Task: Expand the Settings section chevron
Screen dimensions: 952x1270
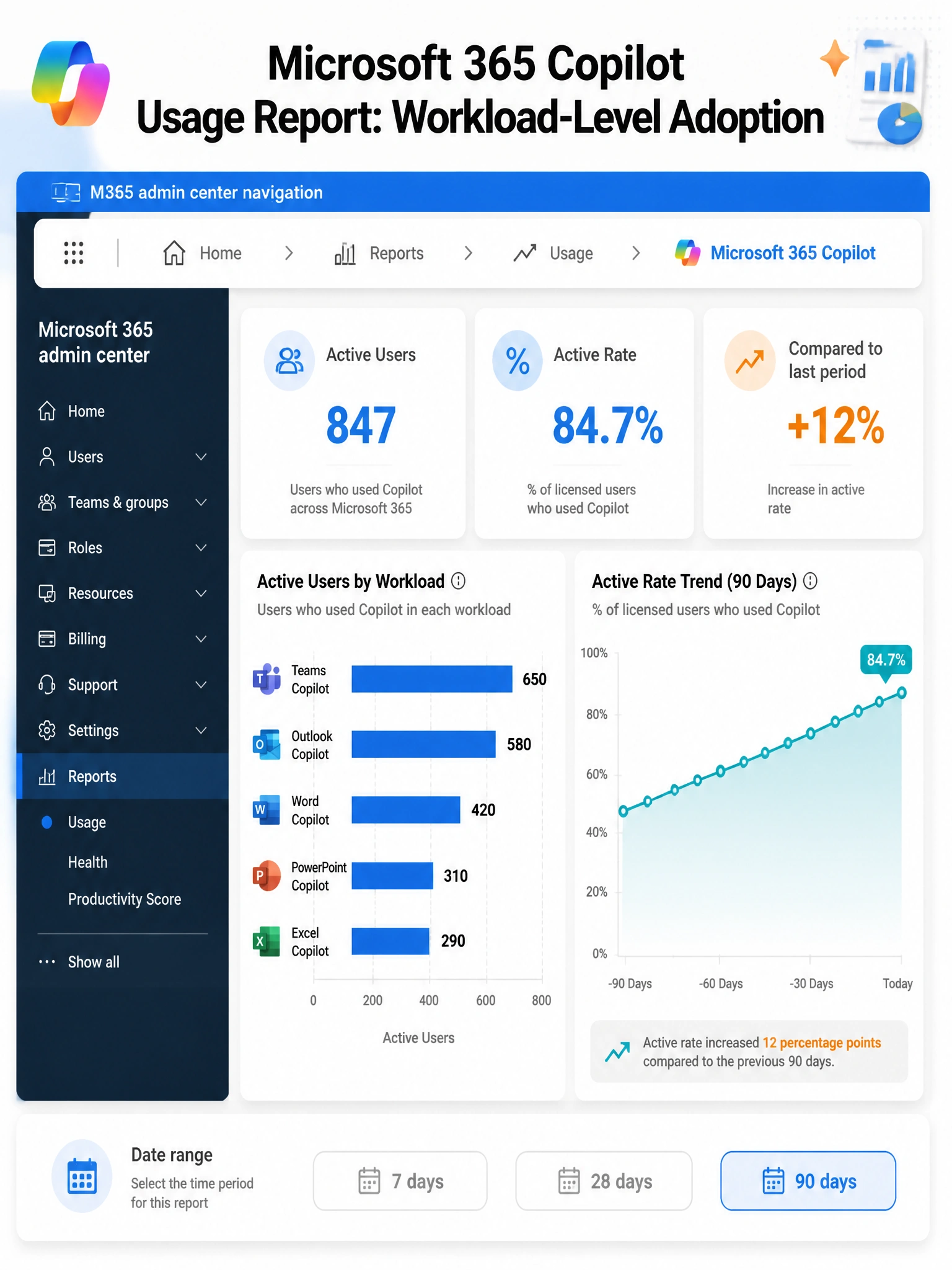Action: click(201, 730)
